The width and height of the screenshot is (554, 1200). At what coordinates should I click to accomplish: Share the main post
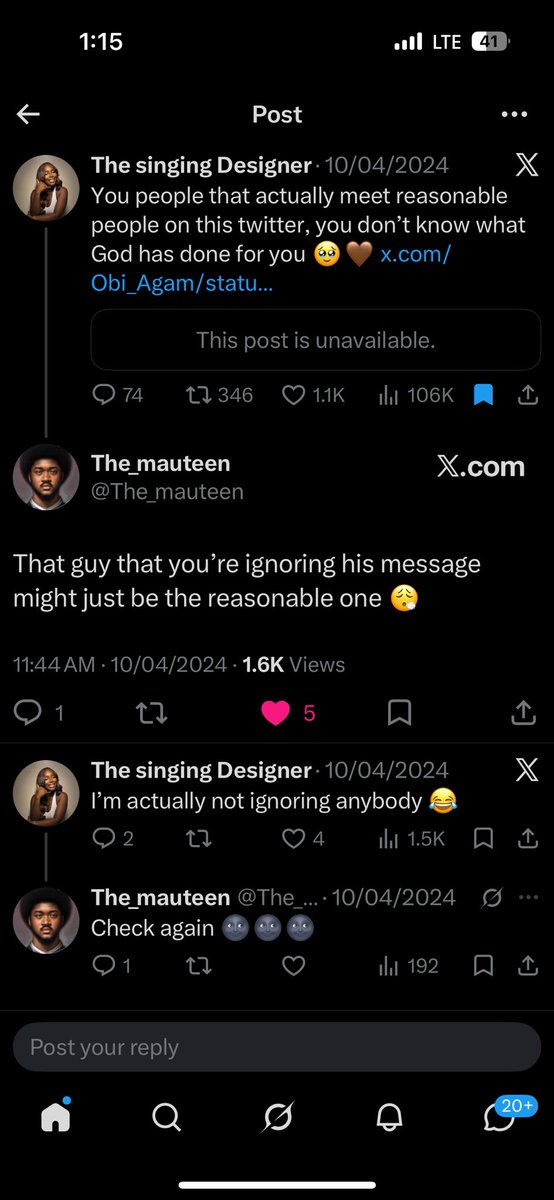[523, 712]
